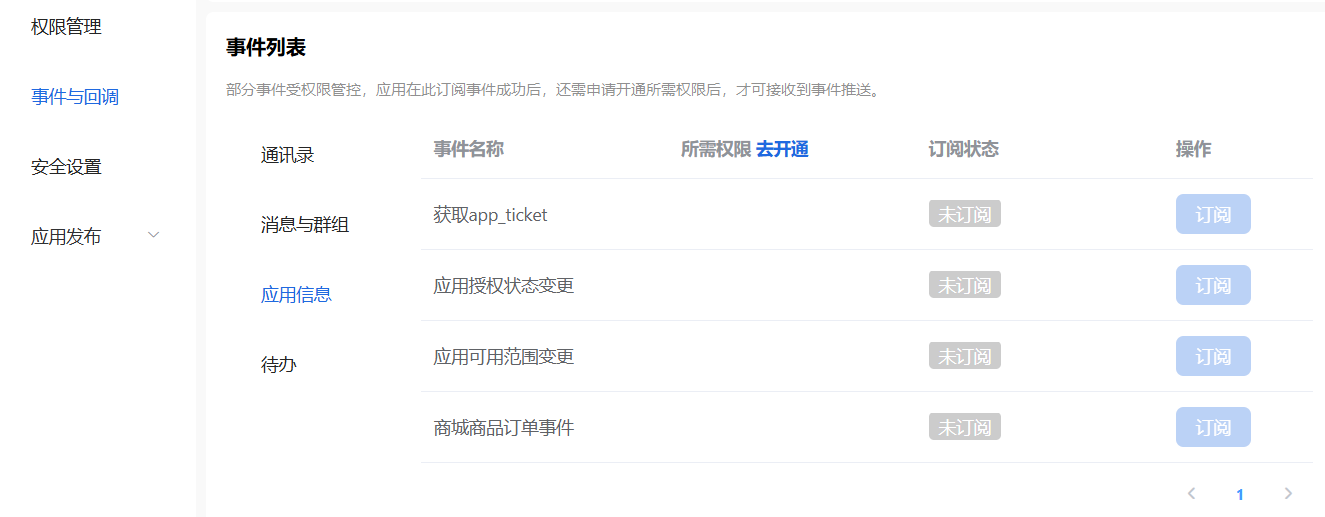Screen dimensions: 1325x517
Task: Switch to the 待办 event category
Action: pos(279,365)
